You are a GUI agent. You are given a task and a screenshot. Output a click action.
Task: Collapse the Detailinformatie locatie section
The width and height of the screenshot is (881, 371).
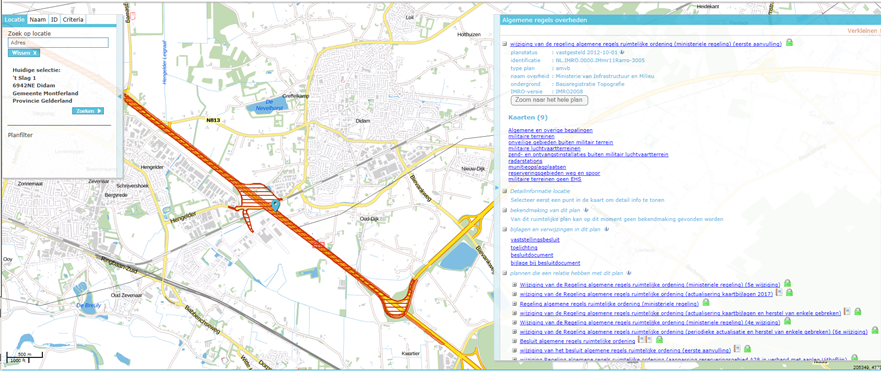tap(505, 191)
